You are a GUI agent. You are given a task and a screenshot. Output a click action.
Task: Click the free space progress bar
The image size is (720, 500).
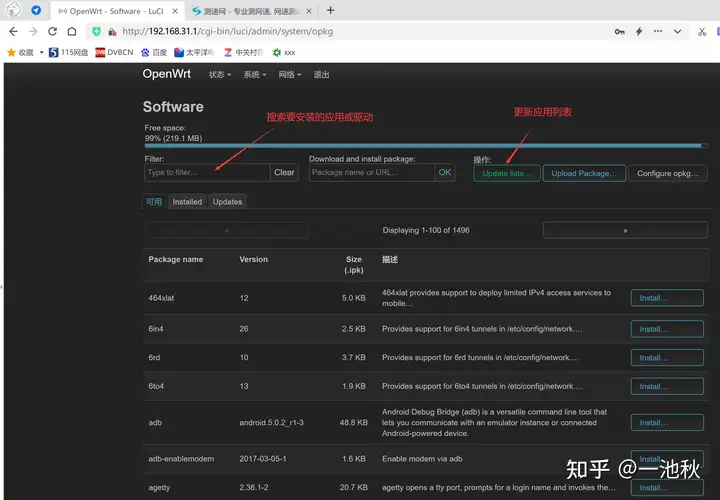coord(426,146)
